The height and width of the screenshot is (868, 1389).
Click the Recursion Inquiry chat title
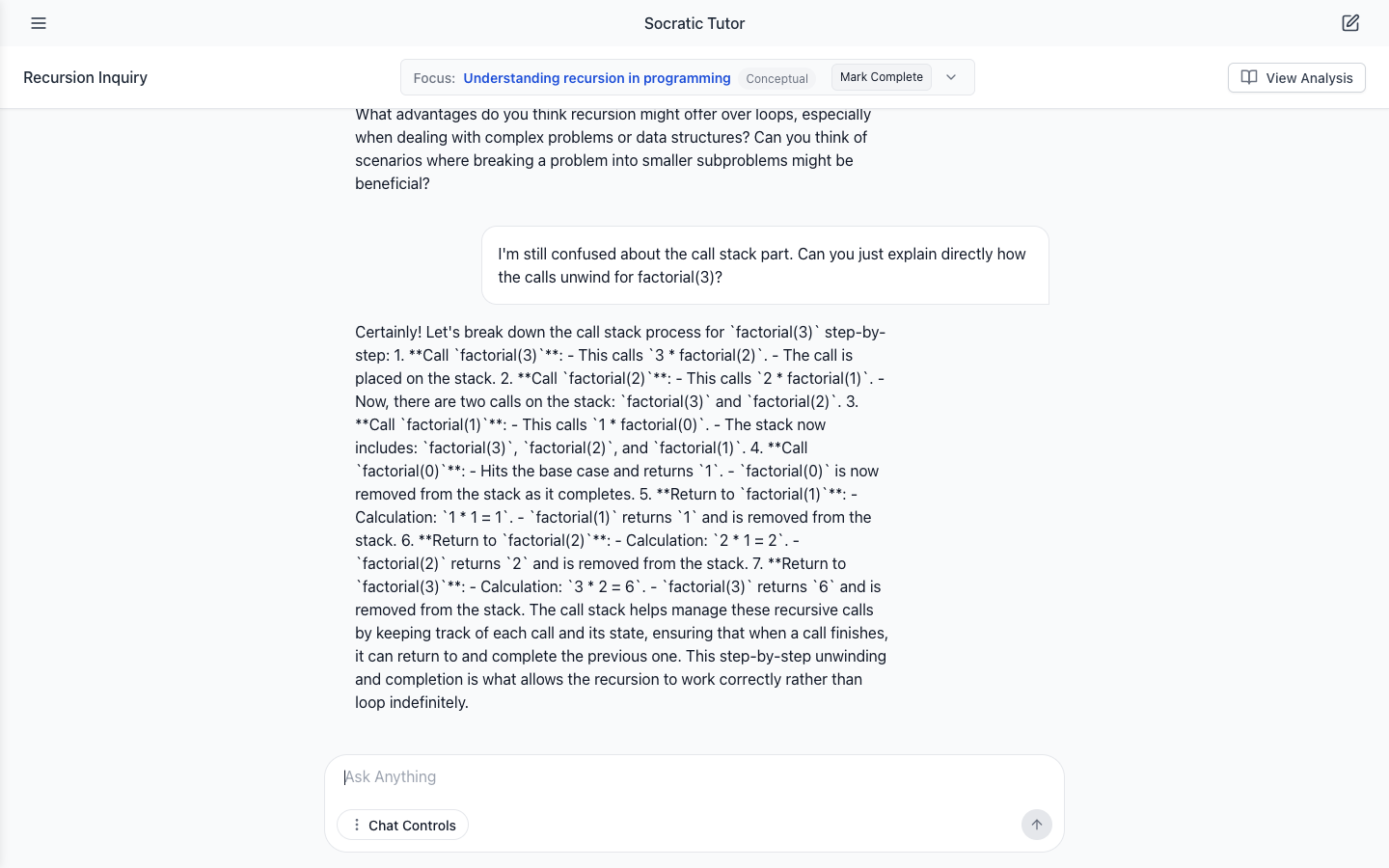coord(85,77)
